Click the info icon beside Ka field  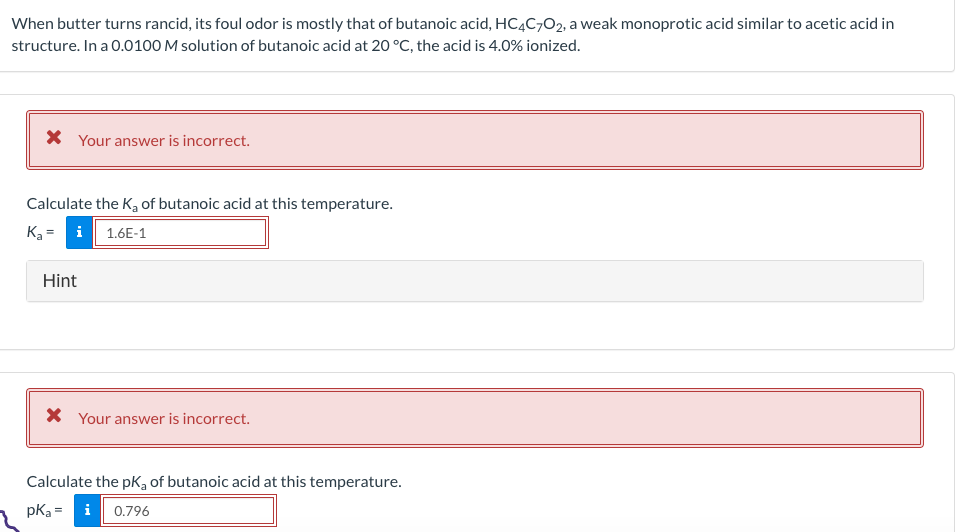click(x=79, y=233)
